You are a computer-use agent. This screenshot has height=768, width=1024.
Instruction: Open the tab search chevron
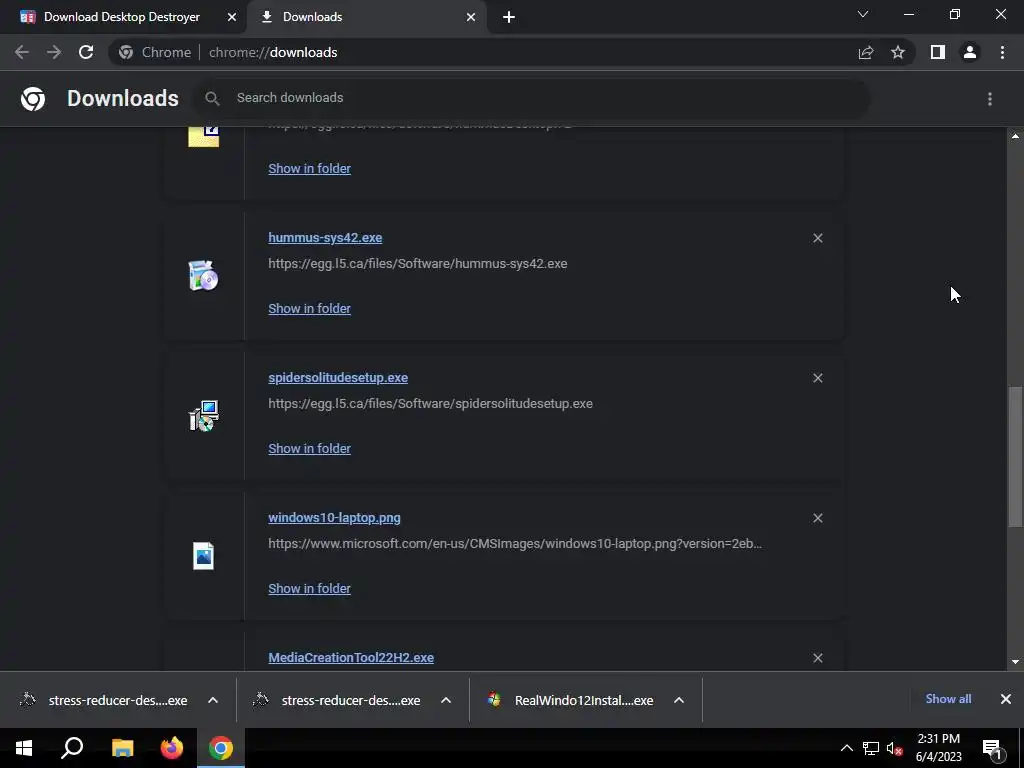tap(863, 14)
